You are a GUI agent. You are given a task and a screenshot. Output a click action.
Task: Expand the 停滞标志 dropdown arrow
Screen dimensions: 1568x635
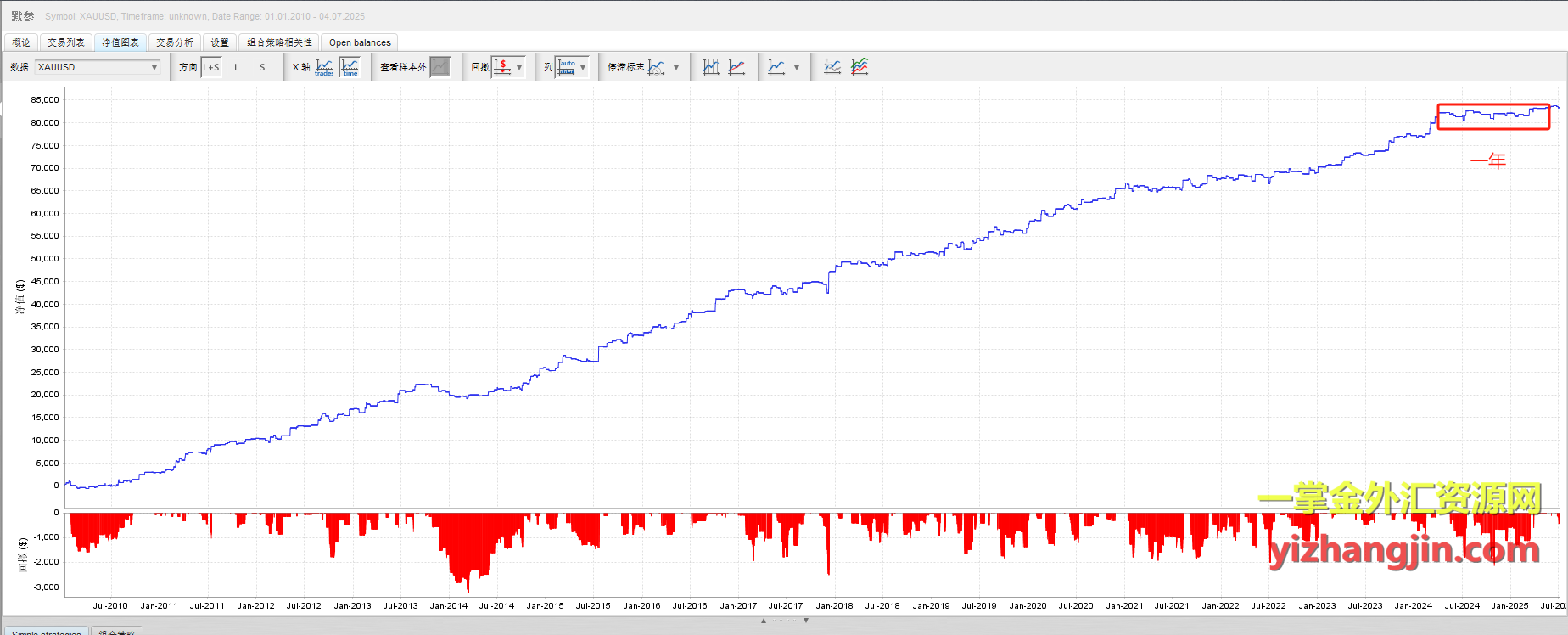[x=676, y=67]
